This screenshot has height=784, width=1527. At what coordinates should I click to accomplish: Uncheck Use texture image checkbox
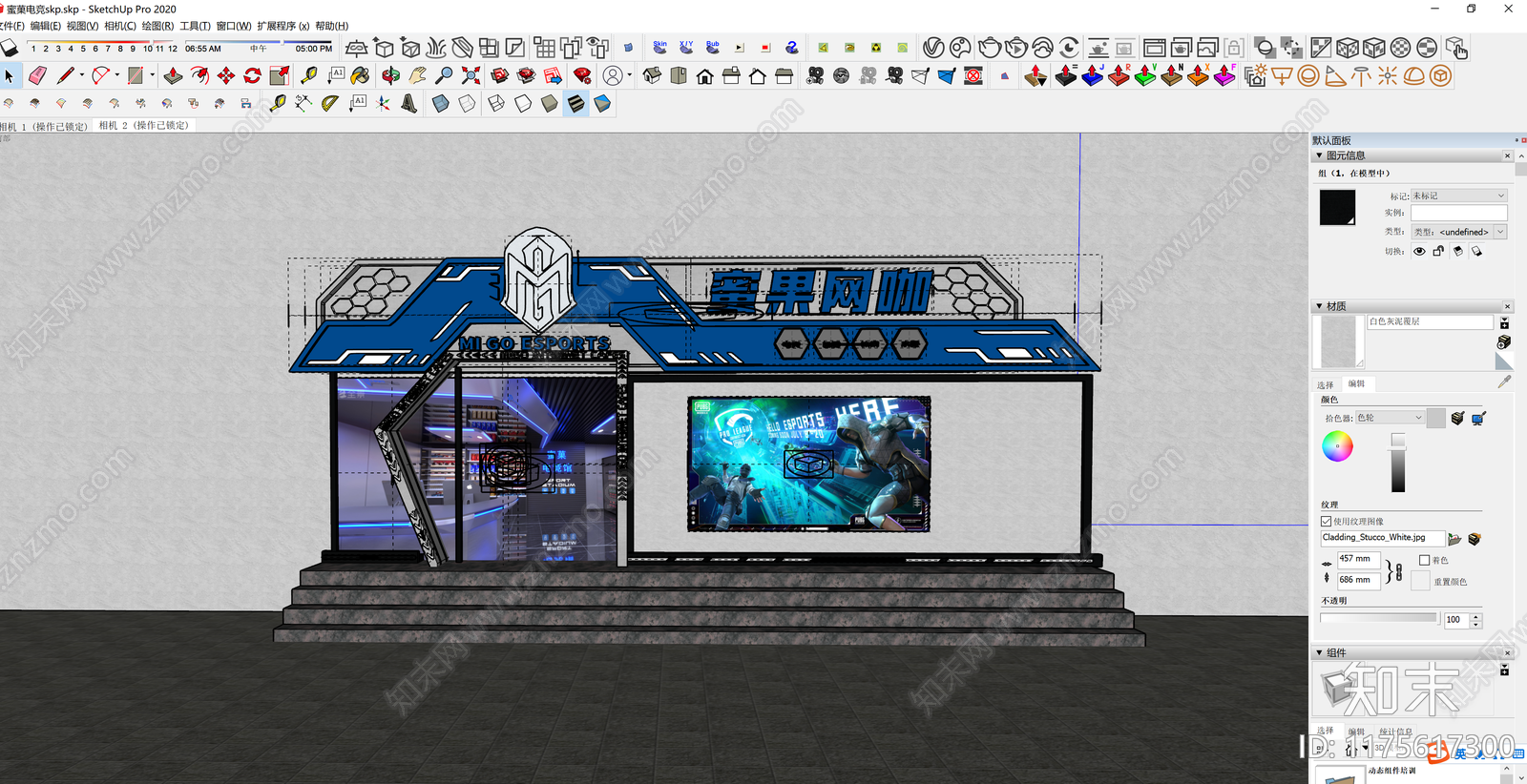(x=1326, y=521)
